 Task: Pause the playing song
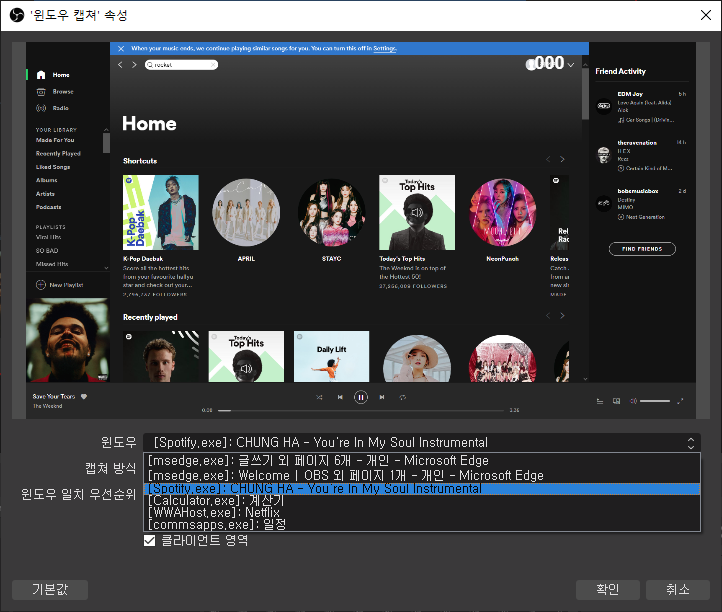pos(361,397)
